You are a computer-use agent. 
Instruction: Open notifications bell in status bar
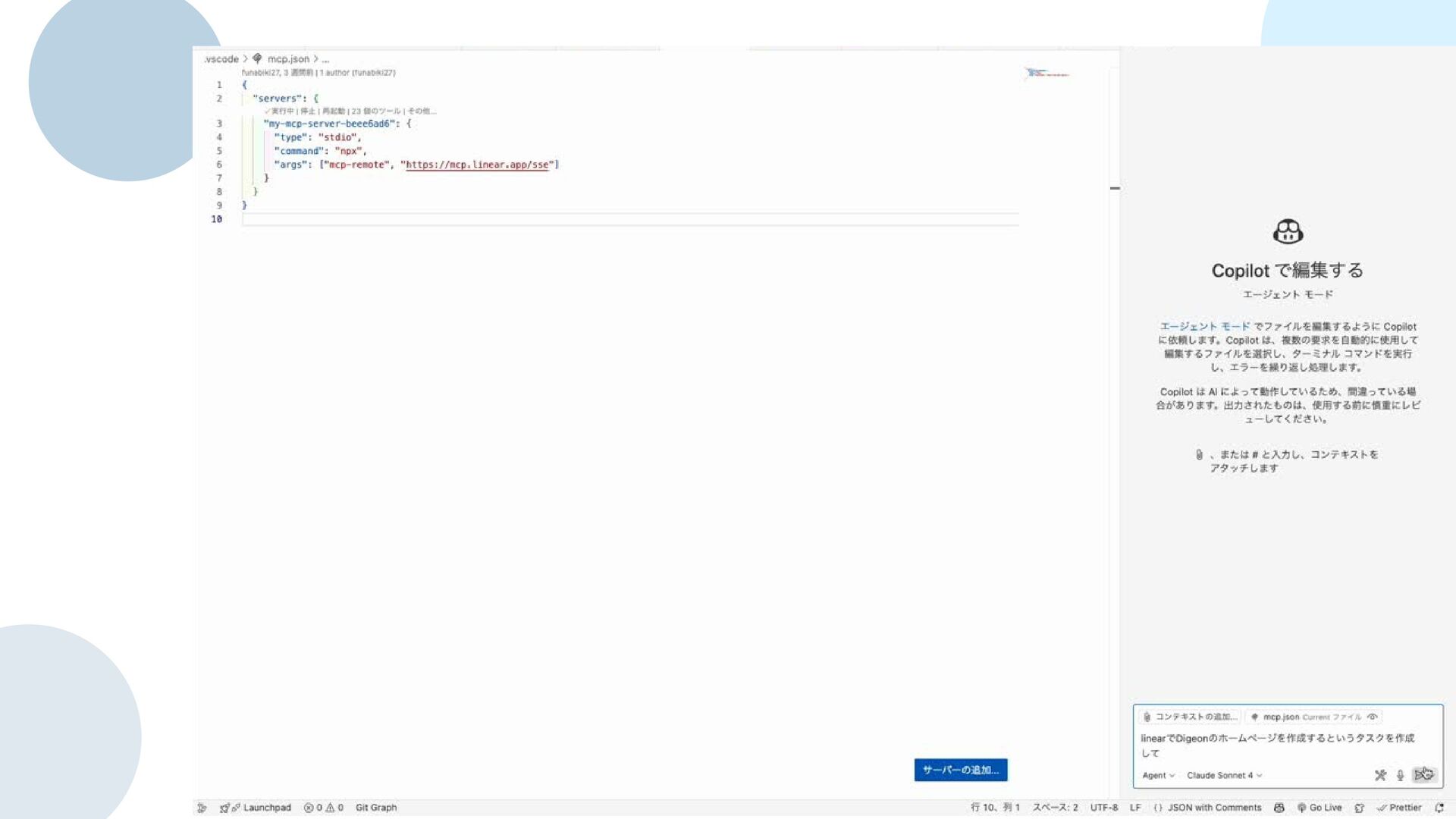coord(1439,808)
